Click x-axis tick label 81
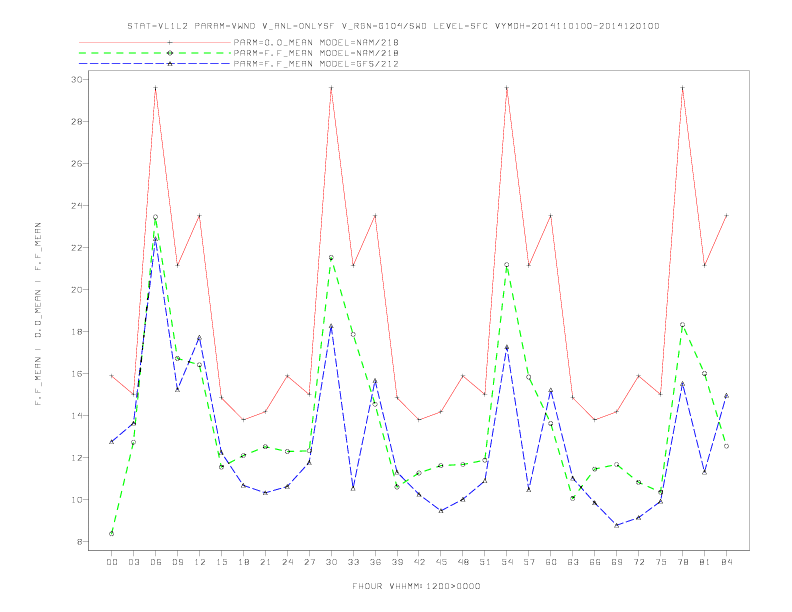Viewport: 792px width, 612px height. 705,562
